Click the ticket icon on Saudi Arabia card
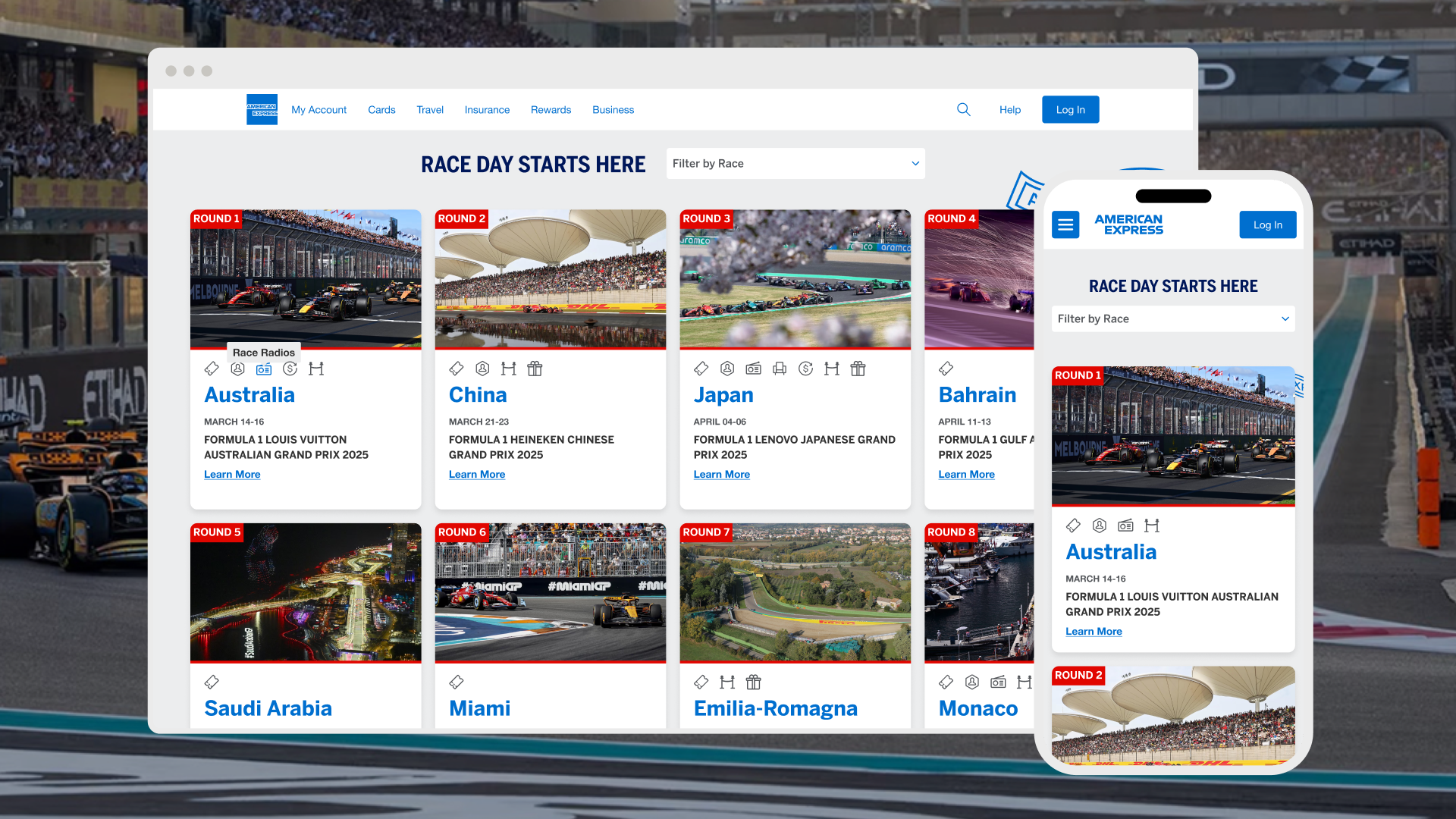The height and width of the screenshot is (819, 1456). pyautogui.click(x=212, y=682)
